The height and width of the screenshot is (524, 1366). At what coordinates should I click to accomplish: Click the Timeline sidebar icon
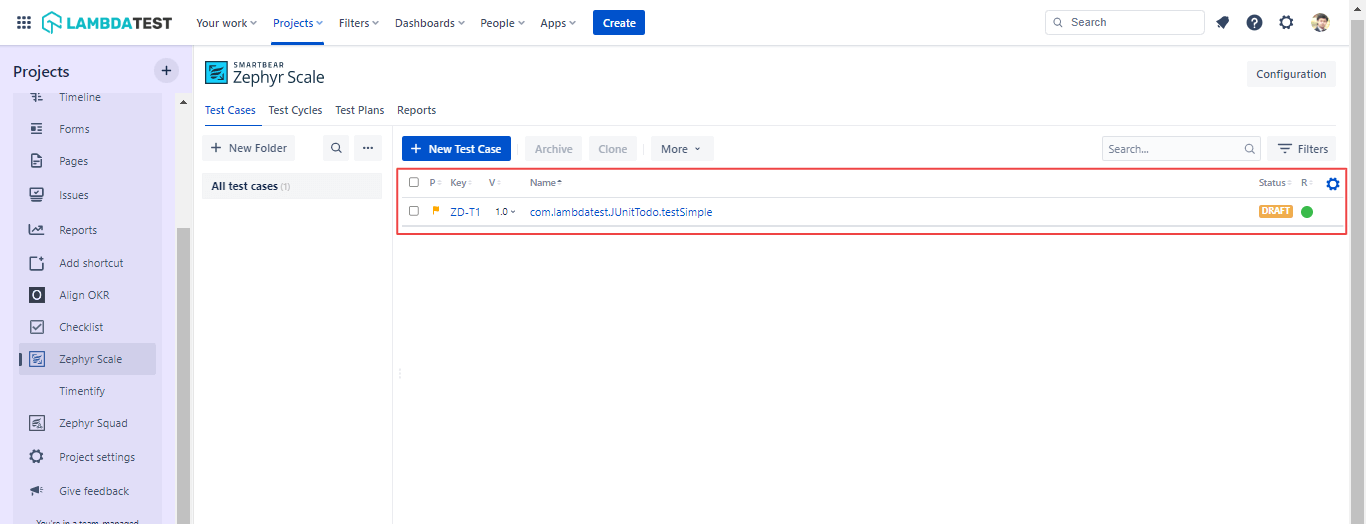[36, 97]
